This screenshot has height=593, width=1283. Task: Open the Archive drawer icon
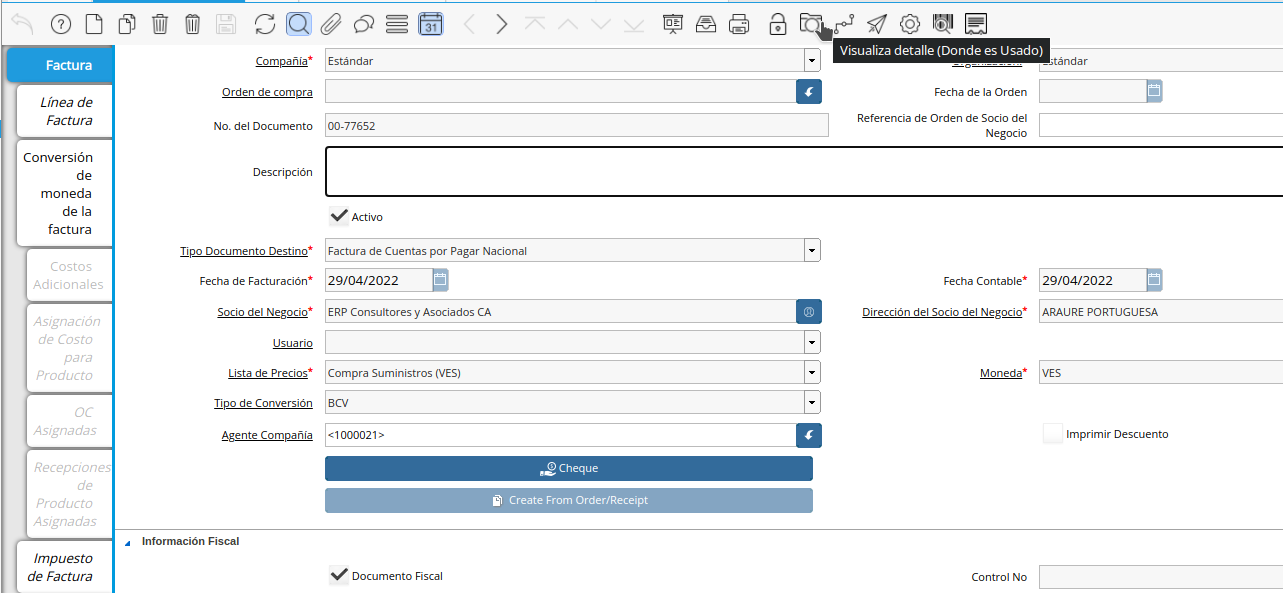point(706,24)
